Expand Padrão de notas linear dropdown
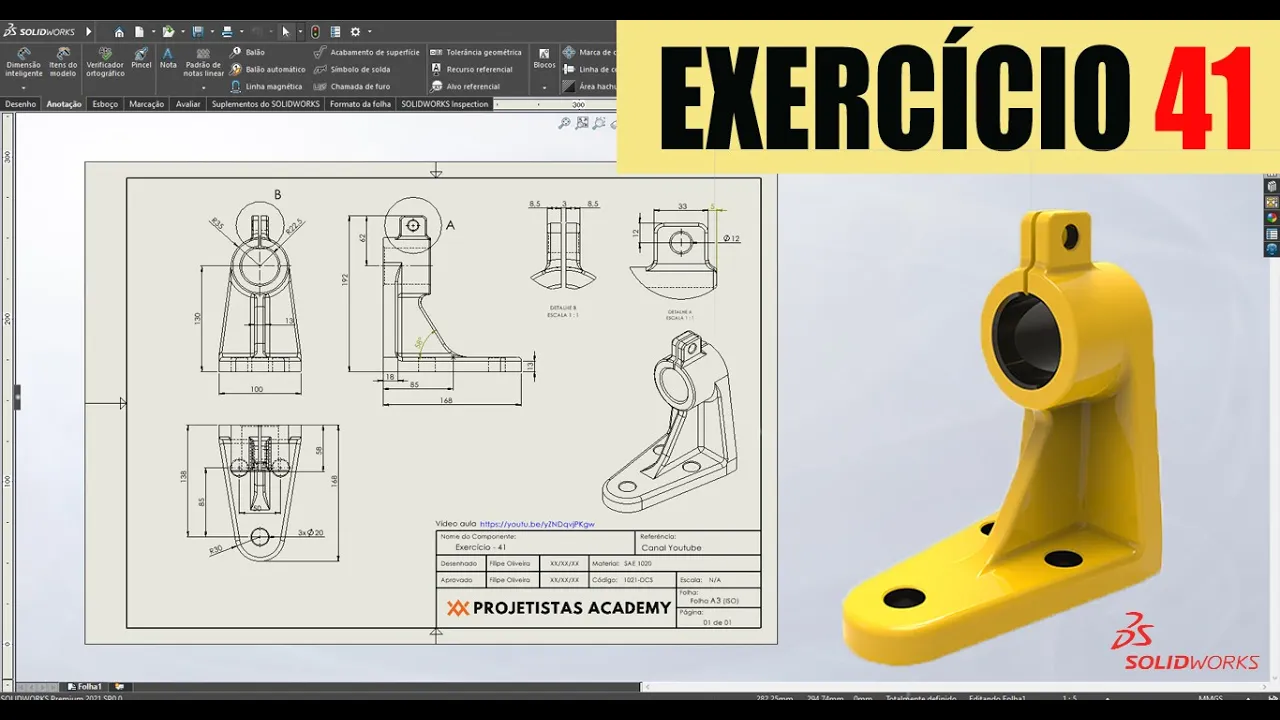The width and height of the screenshot is (1280, 720). (204, 87)
